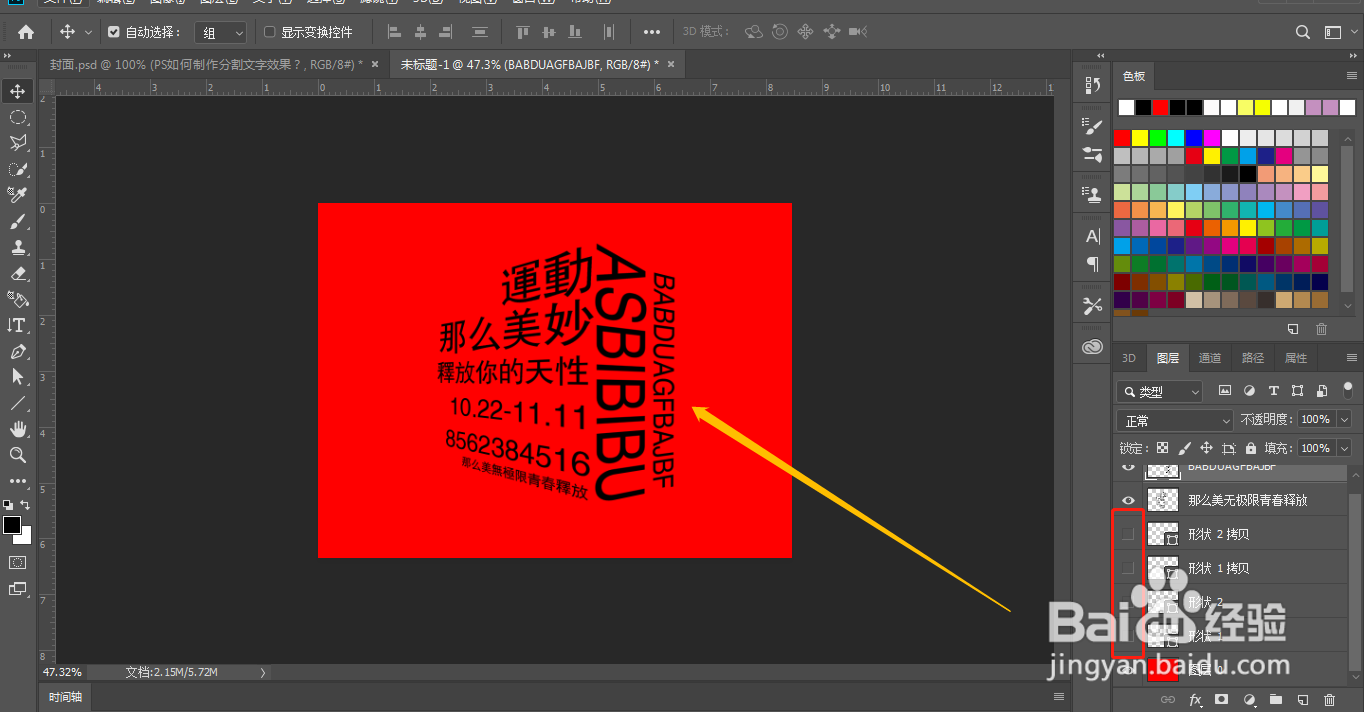Viewport: 1364px width, 712px height.
Task: Switch to the 未标题-1 document tab
Action: tap(529, 64)
